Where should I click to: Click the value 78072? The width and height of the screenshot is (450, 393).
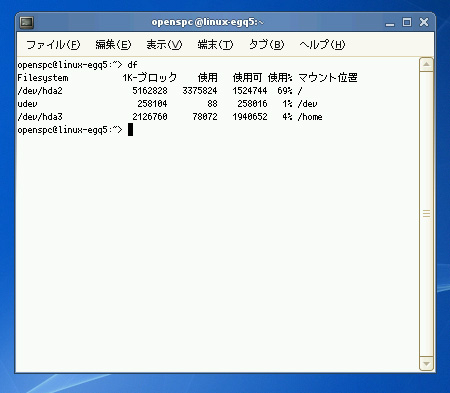pyautogui.click(x=205, y=117)
